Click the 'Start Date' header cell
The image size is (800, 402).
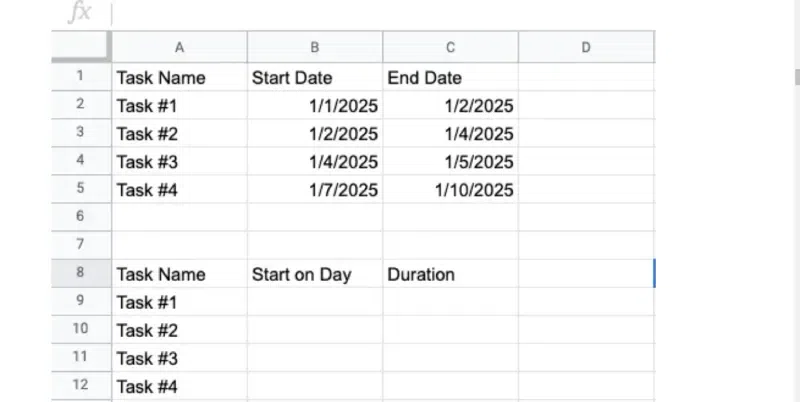click(315, 77)
